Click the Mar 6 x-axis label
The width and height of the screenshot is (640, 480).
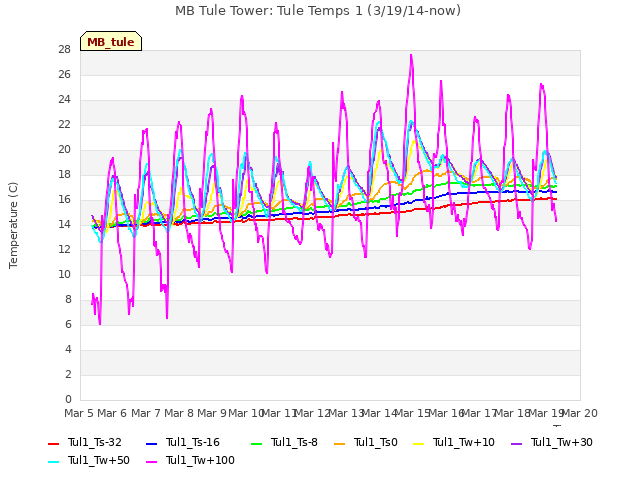pos(112,413)
